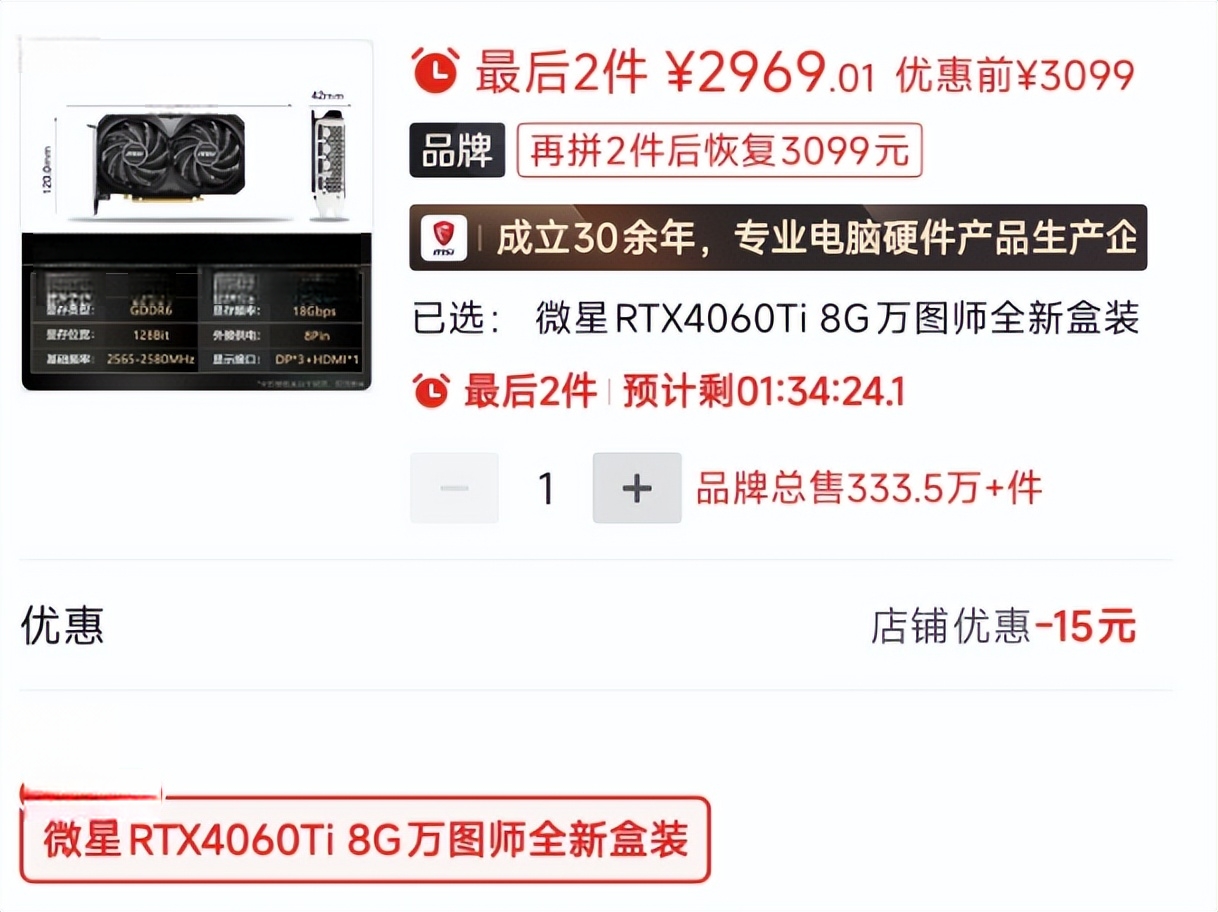
Task: Select the 微星RTX4060Ti 8G万图师全新盒装 option
Action: [x=365, y=839]
